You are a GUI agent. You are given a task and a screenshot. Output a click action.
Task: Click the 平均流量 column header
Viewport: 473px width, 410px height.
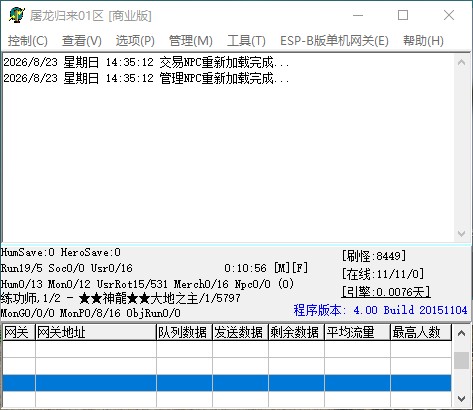click(357, 332)
